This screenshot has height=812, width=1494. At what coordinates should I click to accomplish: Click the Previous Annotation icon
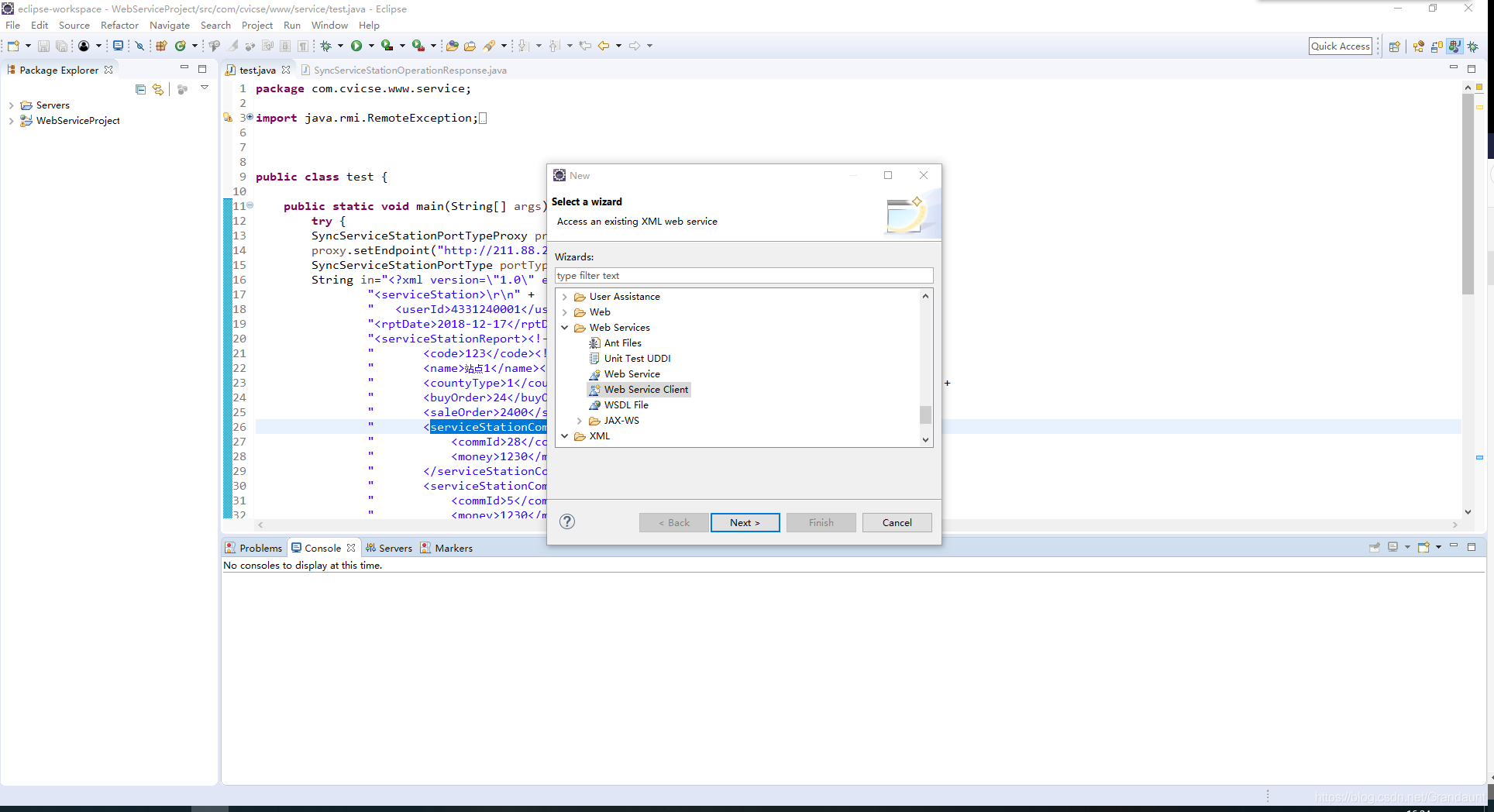(x=555, y=46)
